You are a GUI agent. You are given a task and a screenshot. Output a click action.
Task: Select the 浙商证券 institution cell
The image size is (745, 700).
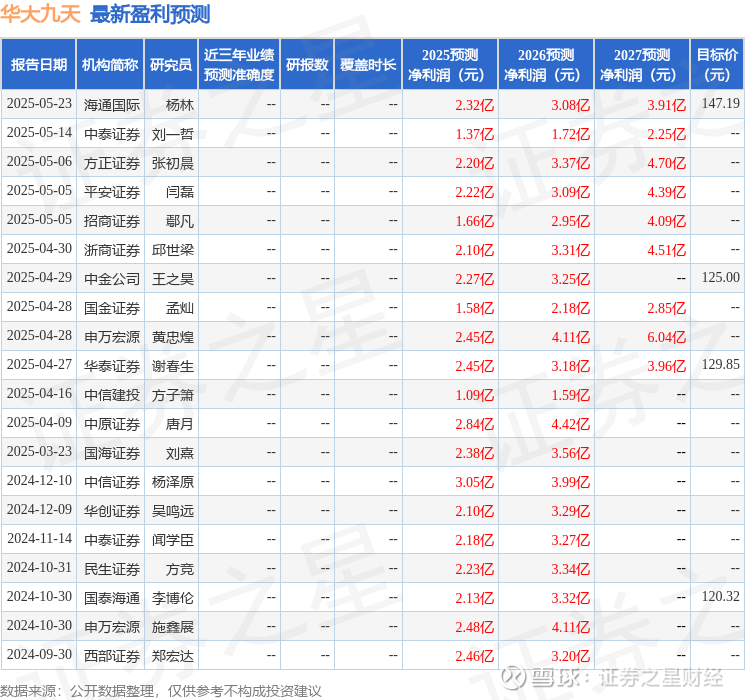(x=112, y=250)
